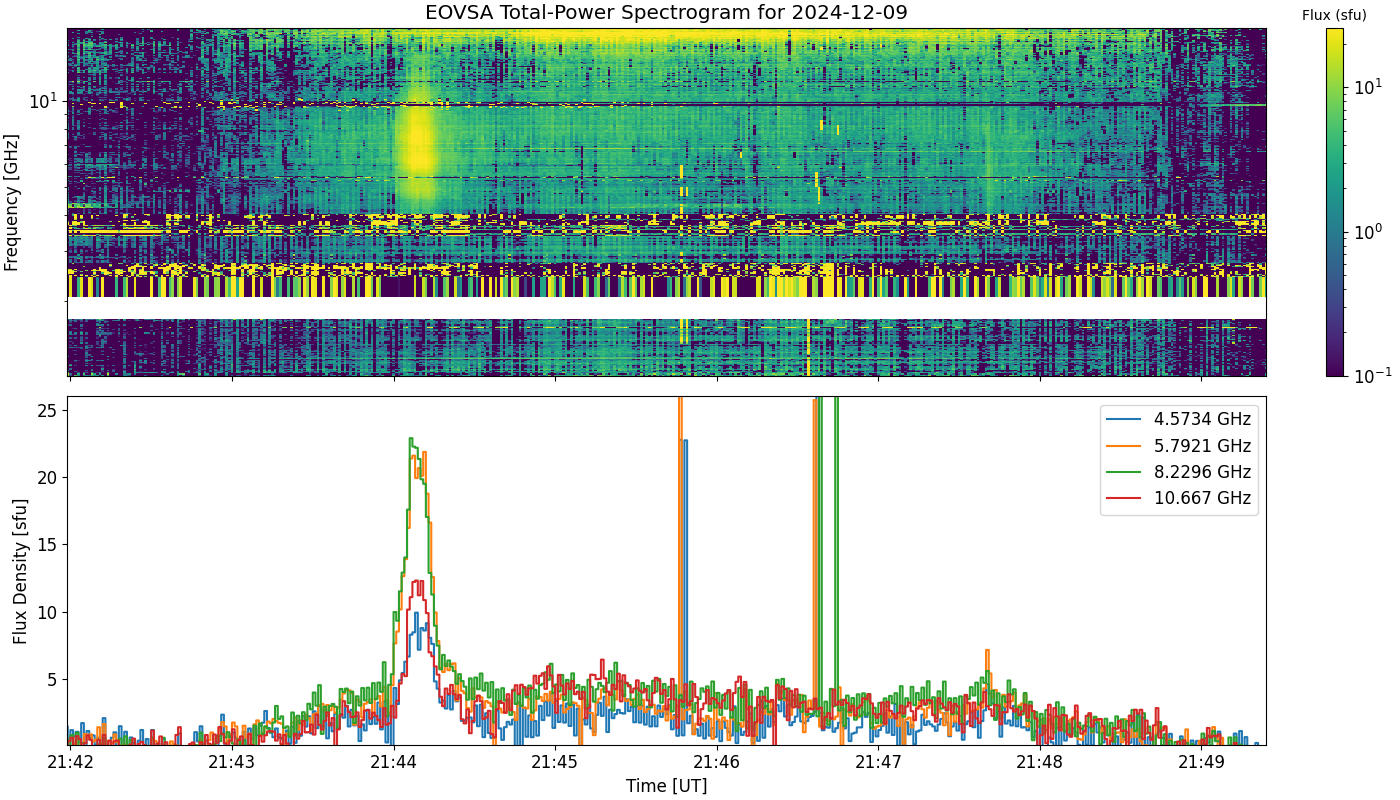Image resolution: width=1400 pixels, height=800 pixels.
Task: Click the Flux (sfu) colorbar label
Action: (x=1334, y=15)
